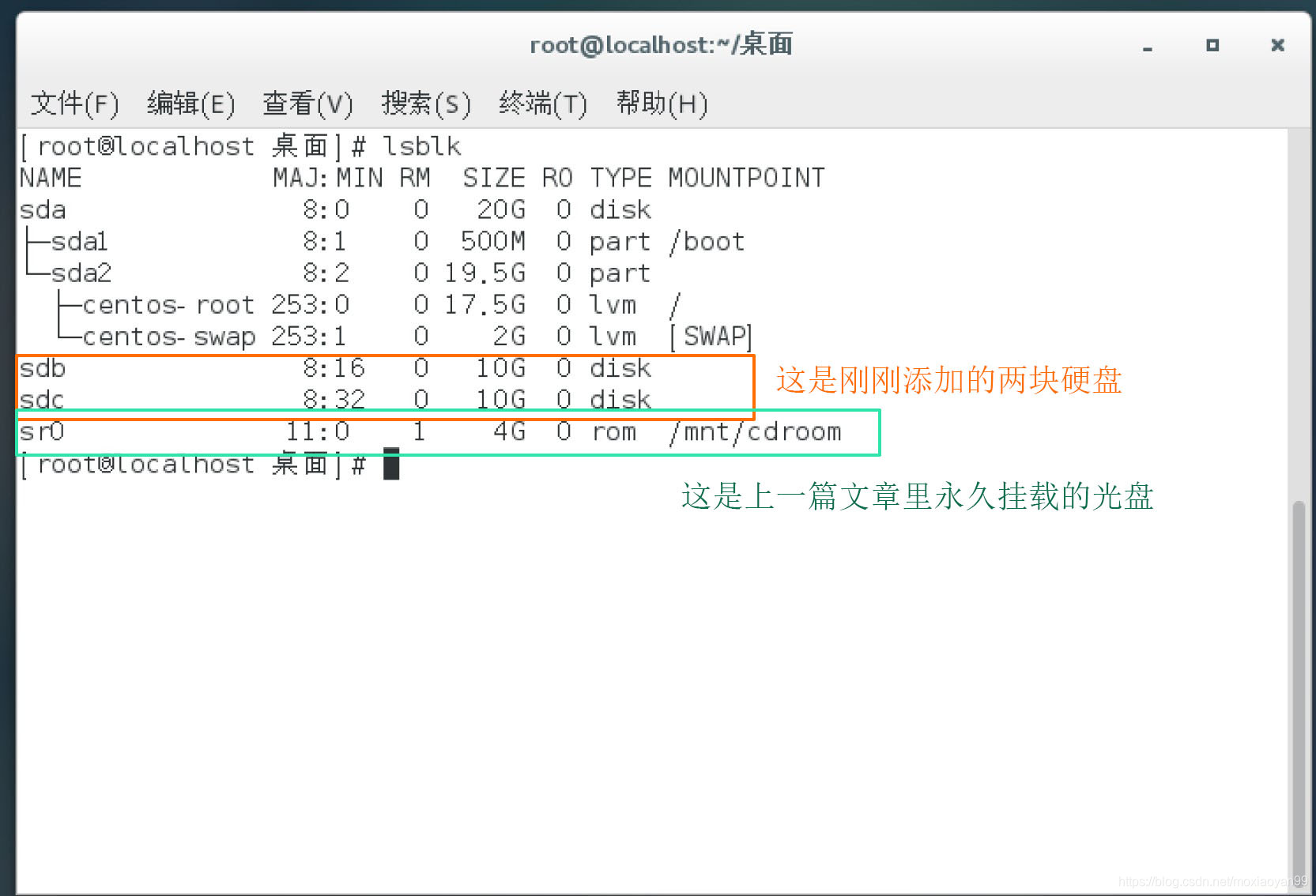The width and height of the screenshot is (1316, 896).
Task: Open the 帮助(H) menu
Action: click(662, 104)
